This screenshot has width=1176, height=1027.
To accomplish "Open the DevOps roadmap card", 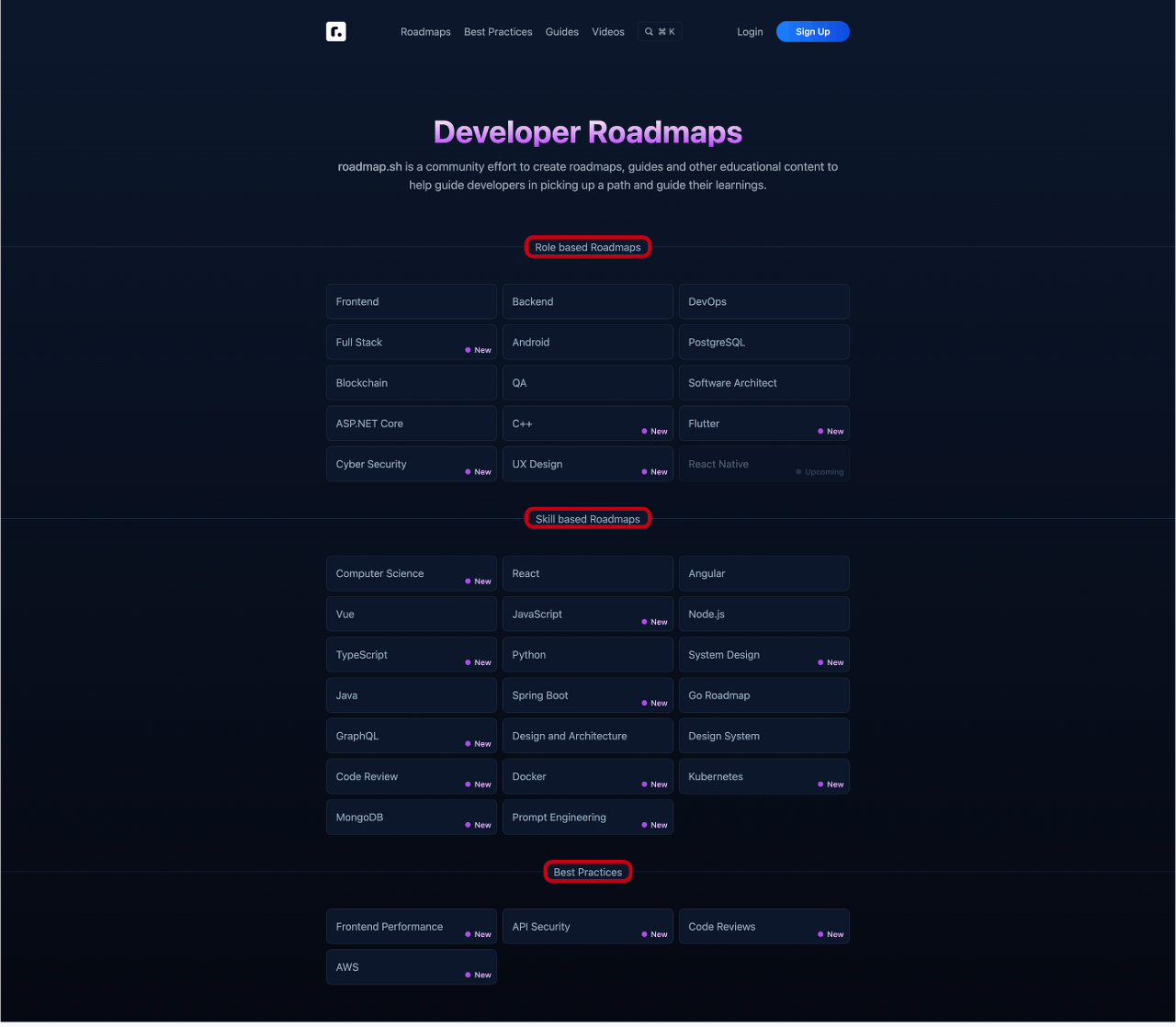I will (x=764, y=301).
